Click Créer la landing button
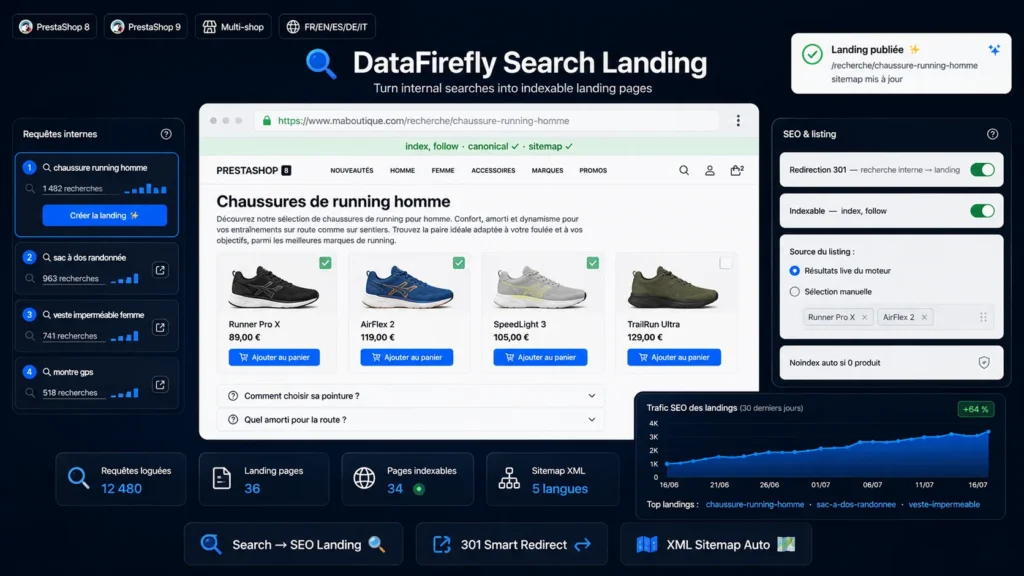The height and width of the screenshot is (576, 1024). [x=104, y=216]
